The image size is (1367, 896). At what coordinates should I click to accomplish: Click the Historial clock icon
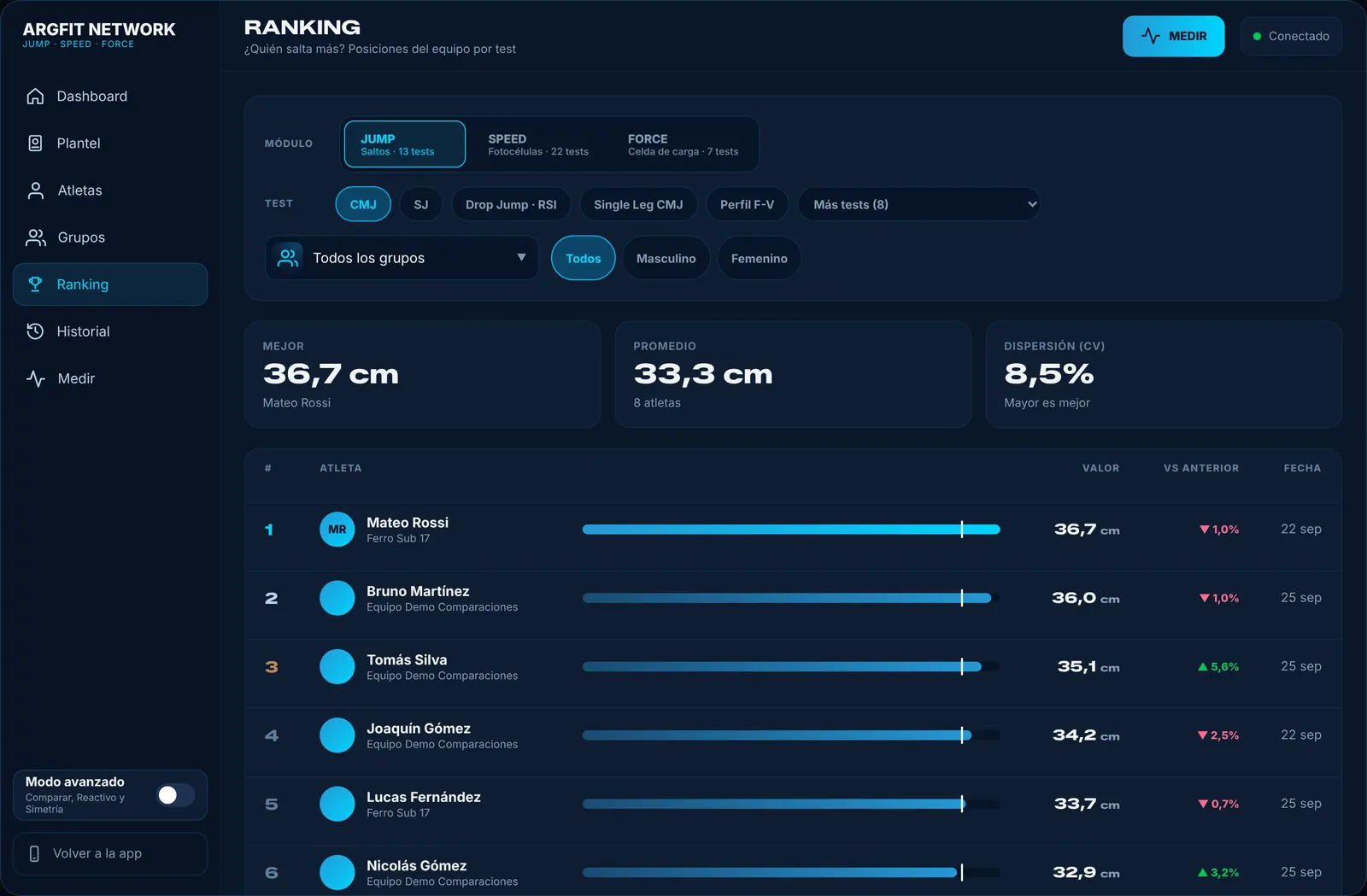point(35,331)
